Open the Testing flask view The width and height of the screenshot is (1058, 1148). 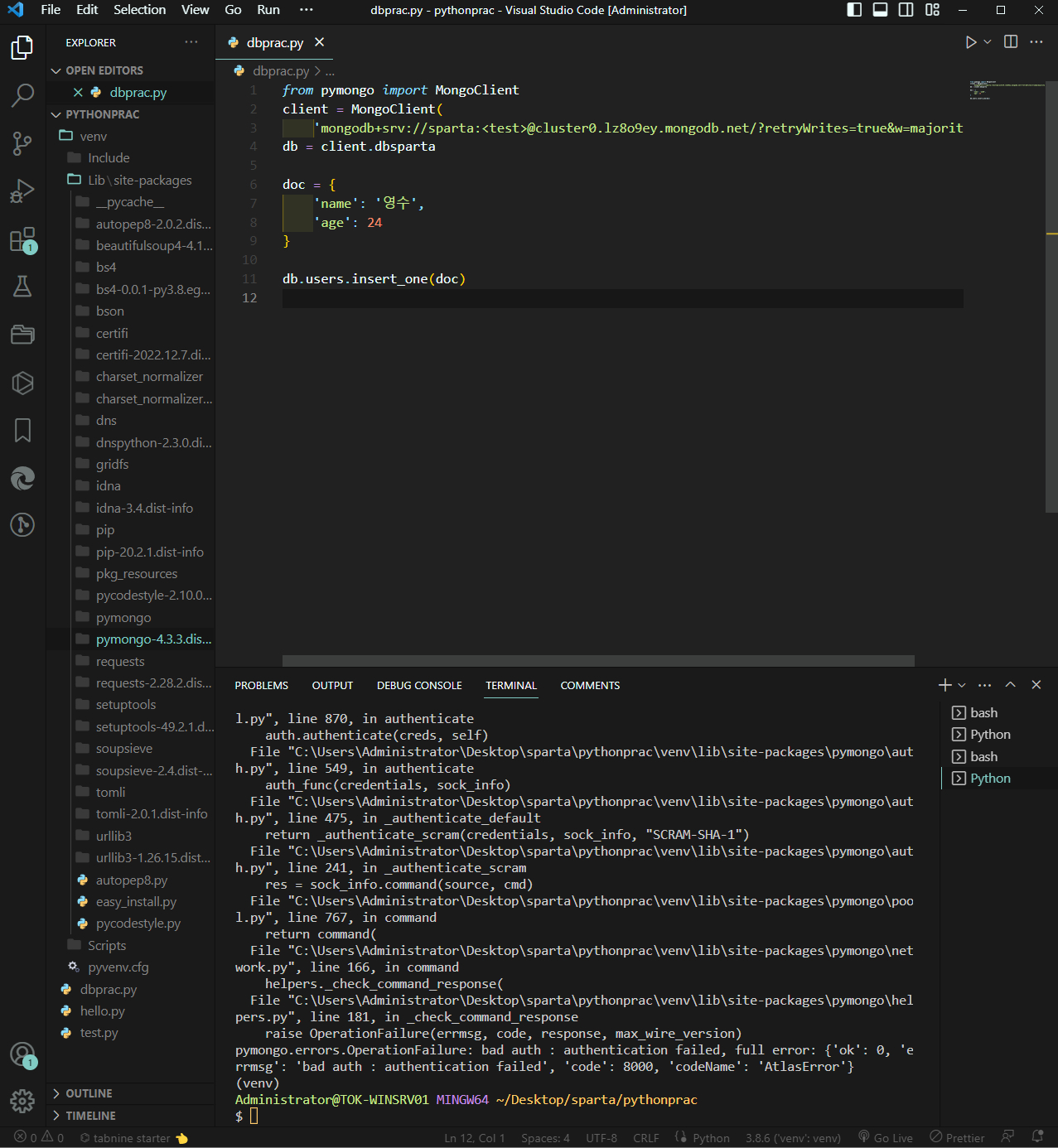pos(22,287)
